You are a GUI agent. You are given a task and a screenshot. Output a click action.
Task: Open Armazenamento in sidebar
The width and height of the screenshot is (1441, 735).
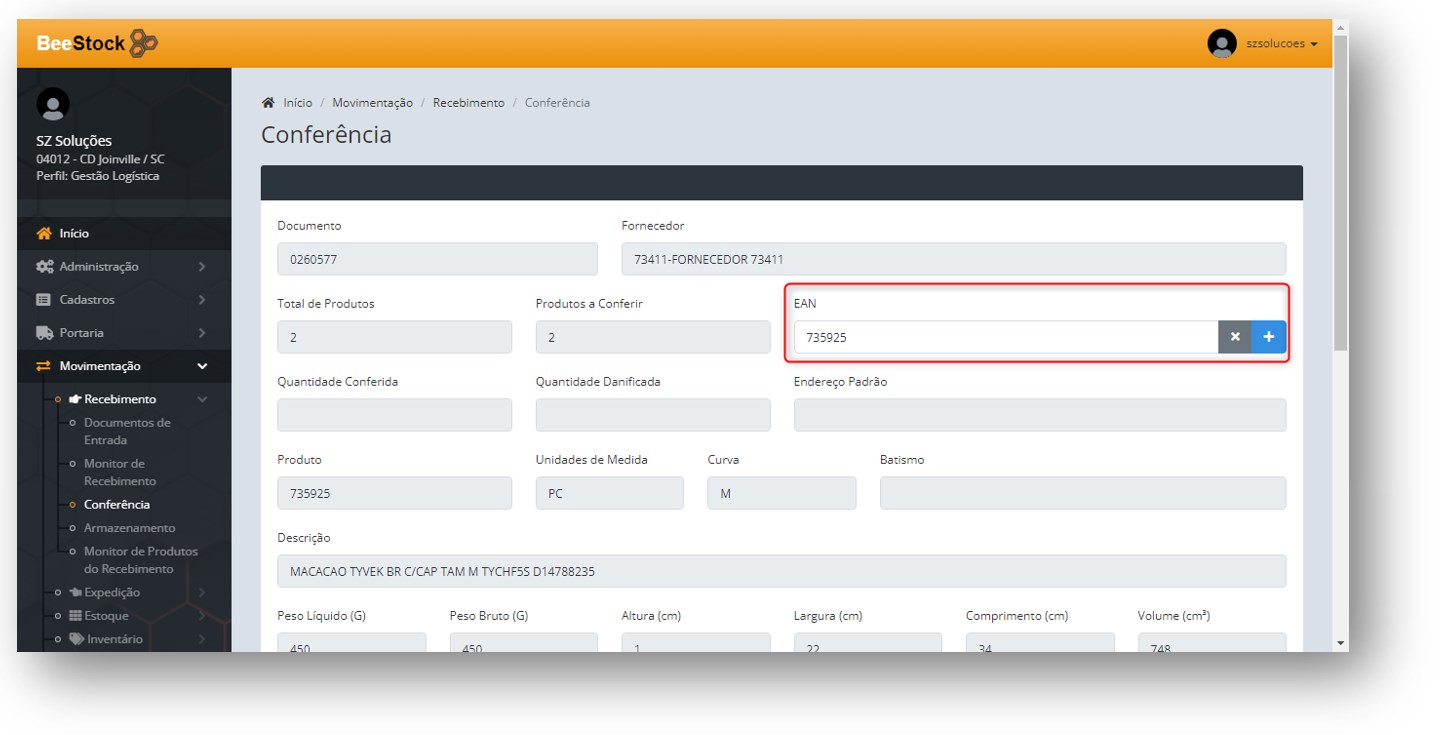[x=129, y=528]
